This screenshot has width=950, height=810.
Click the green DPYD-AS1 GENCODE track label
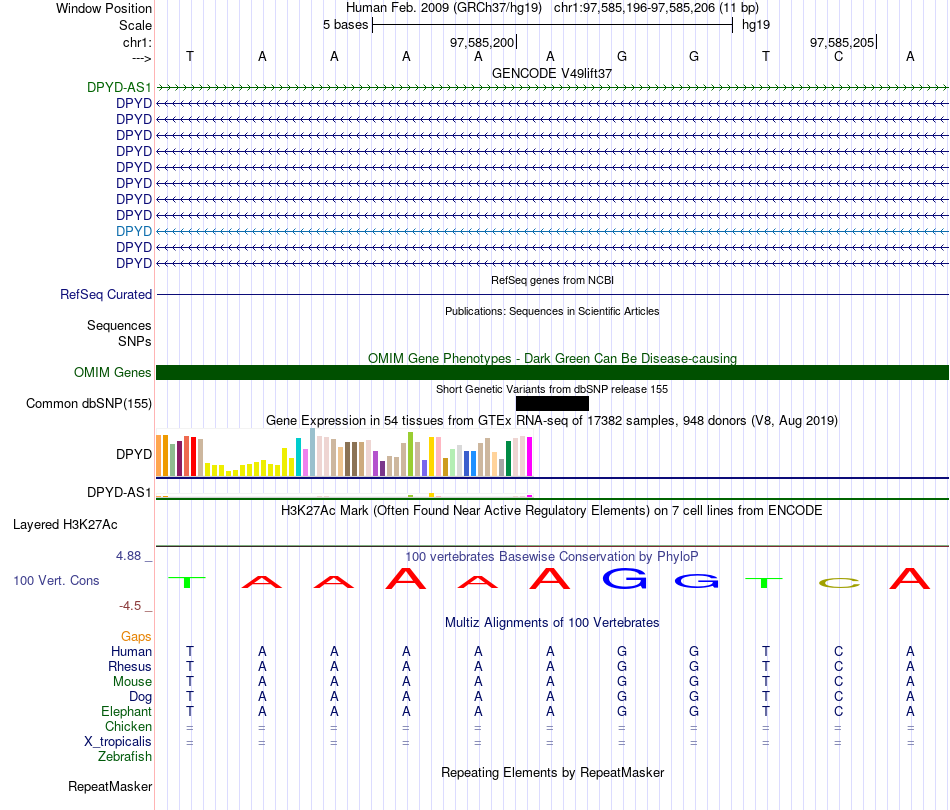[119, 87]
